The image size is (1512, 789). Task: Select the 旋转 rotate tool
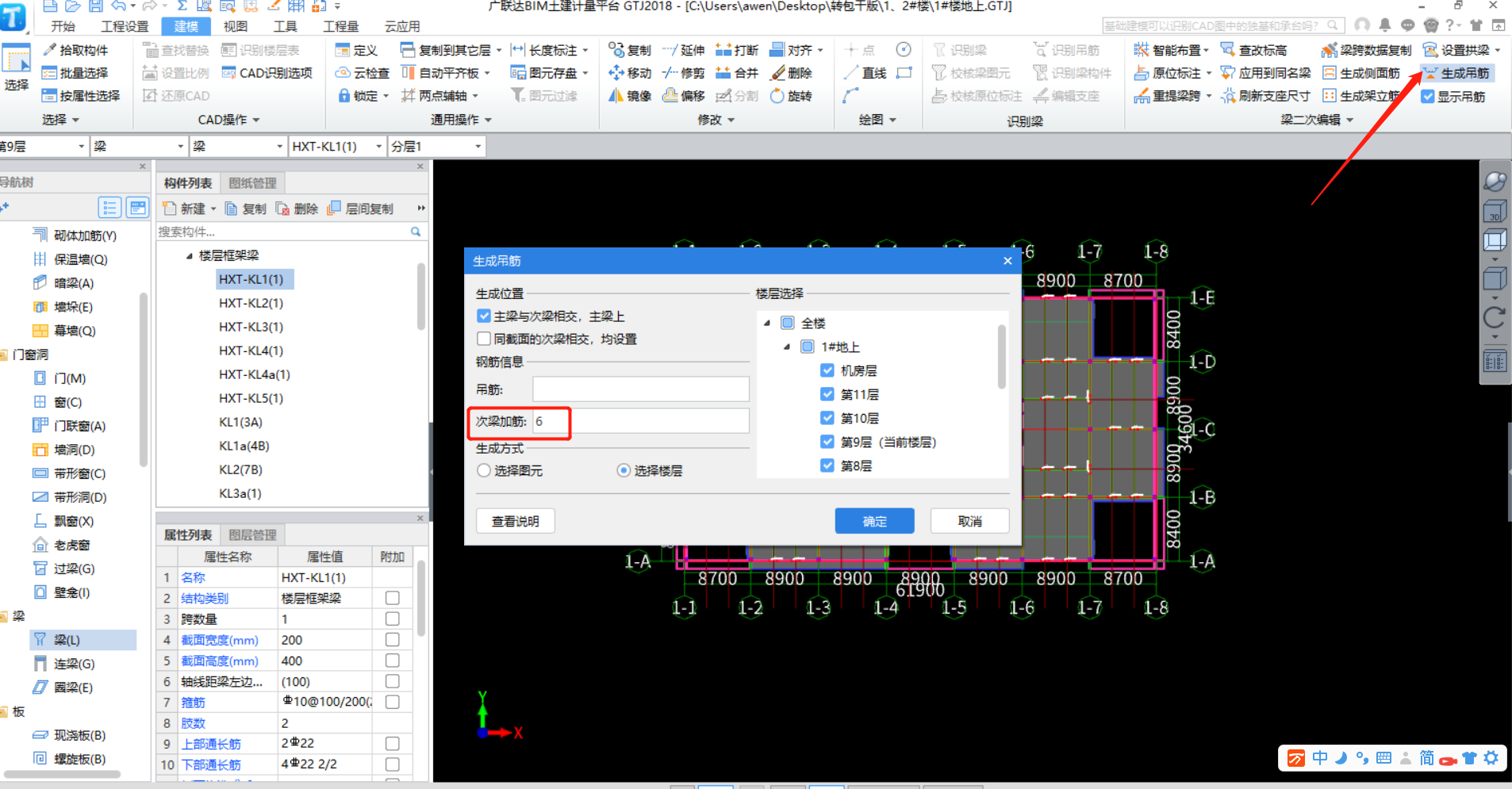pos(791,96)
